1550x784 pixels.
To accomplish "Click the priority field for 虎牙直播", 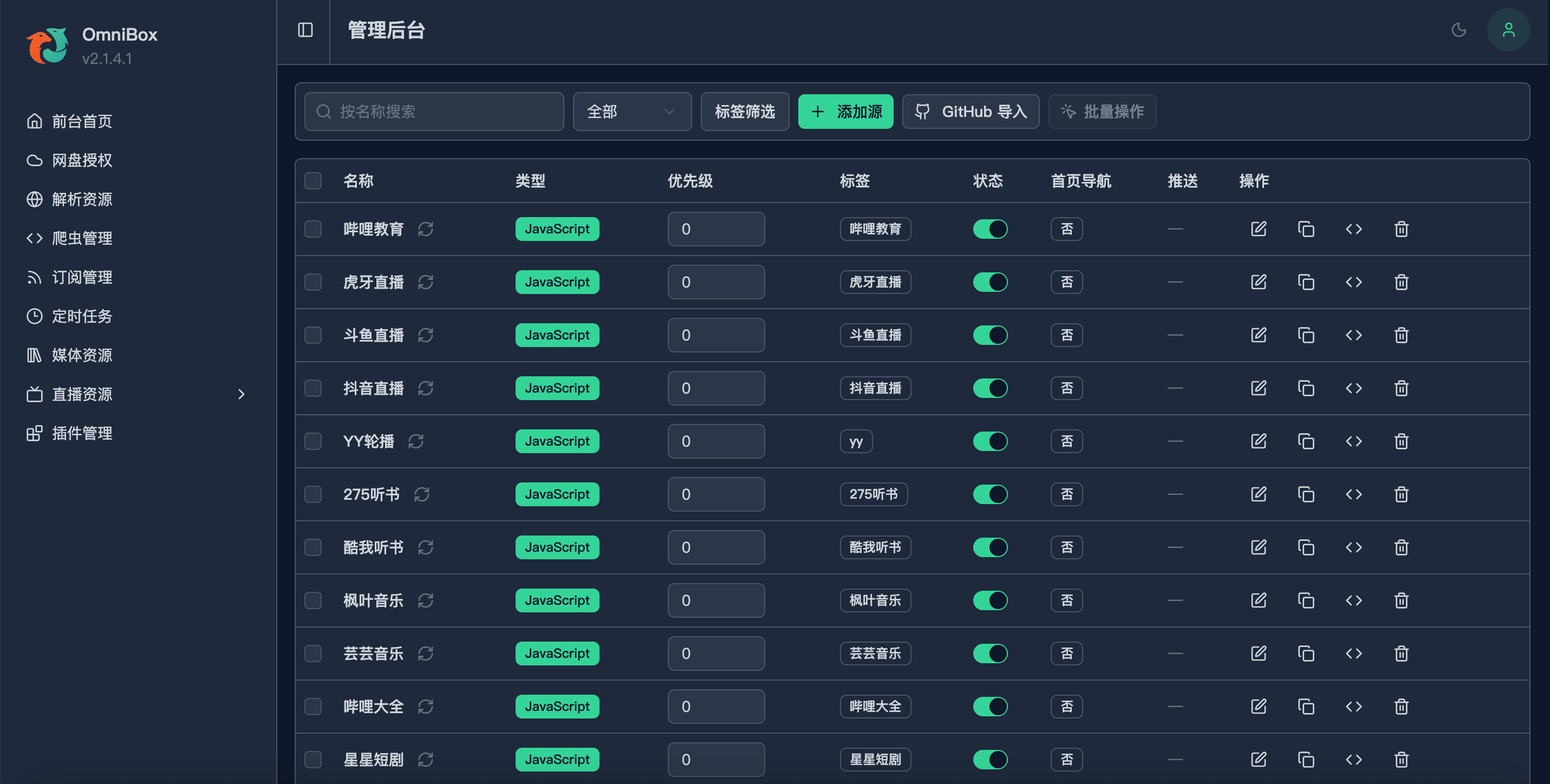I will pos(716,282).
